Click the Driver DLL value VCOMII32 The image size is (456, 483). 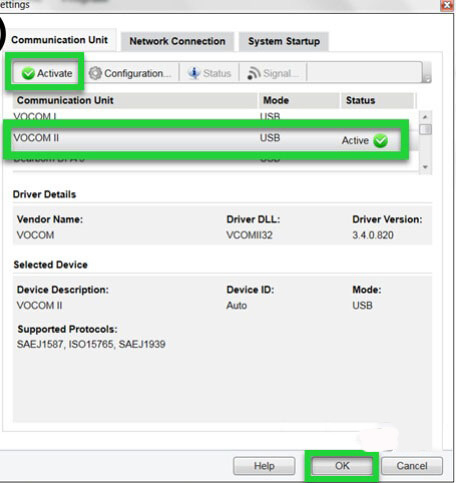pos(249,235)
